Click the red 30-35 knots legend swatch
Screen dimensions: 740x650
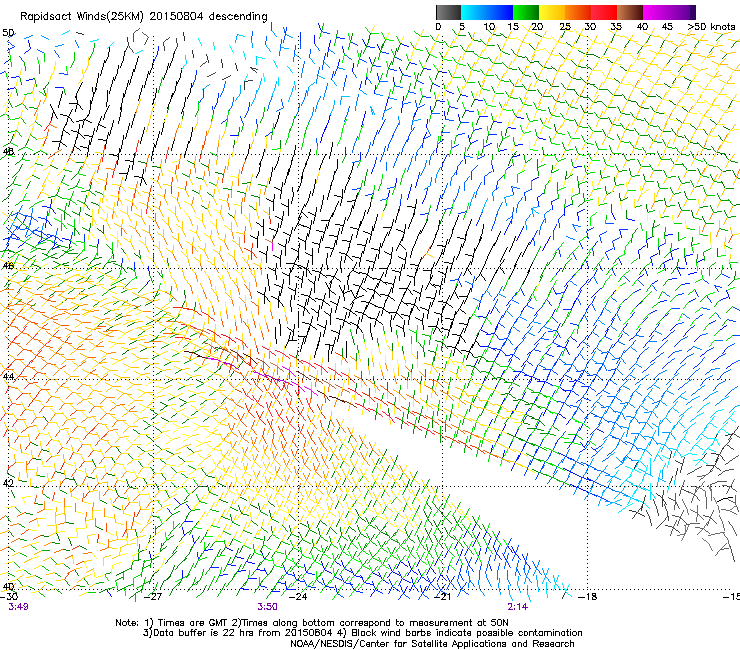point(604,12)
